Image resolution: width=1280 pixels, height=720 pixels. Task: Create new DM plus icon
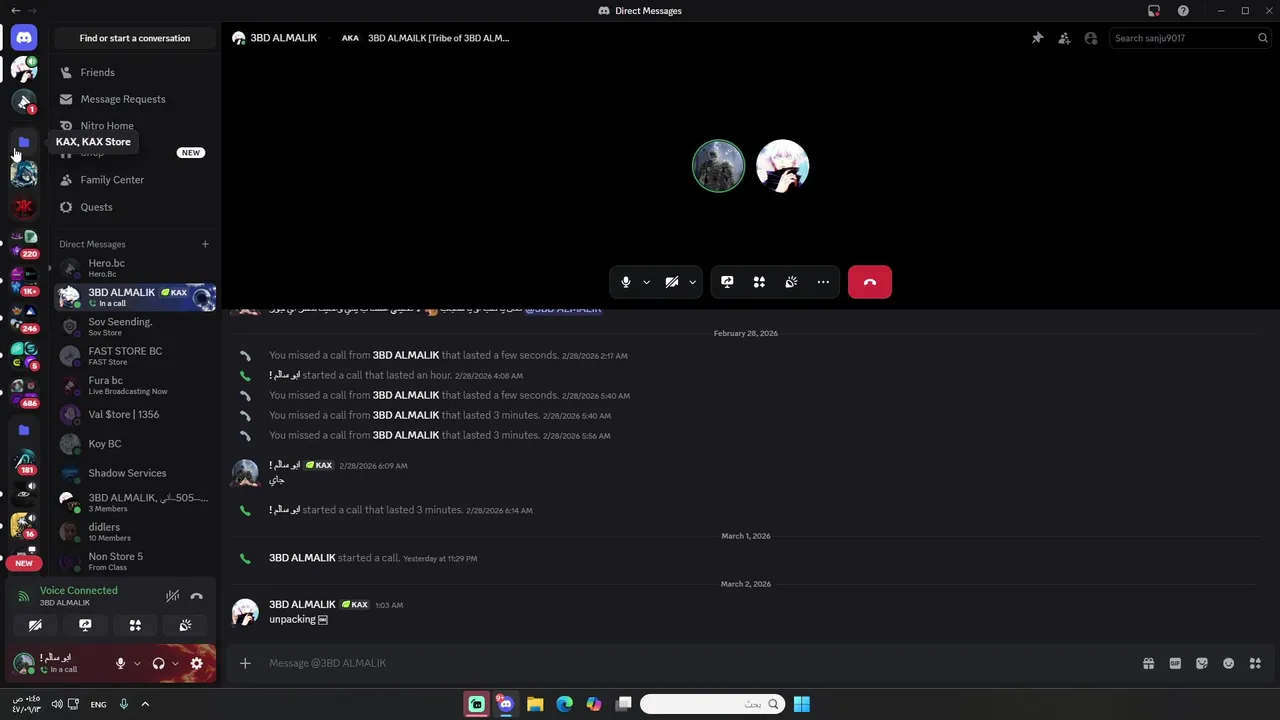[x=205, y=244]
